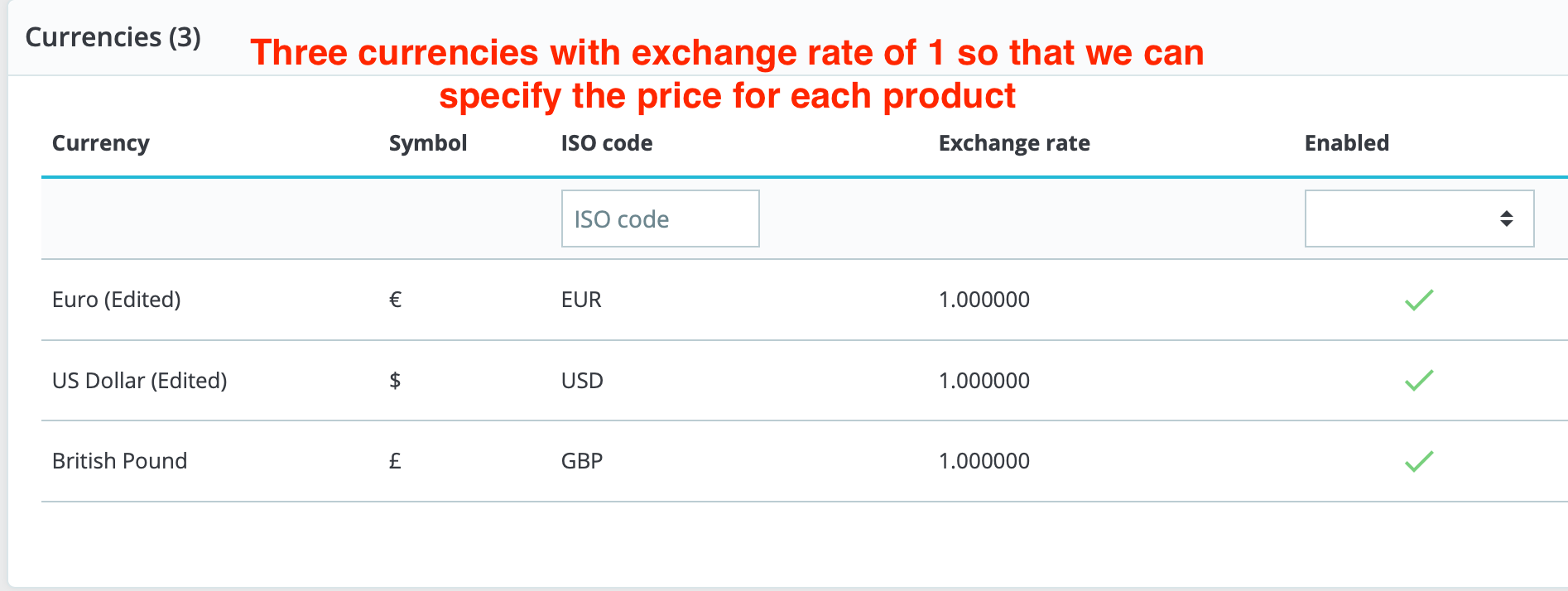Sort by ISO code column header
Image resolution: width=1568 pixels, height=591 pixels.
607,143
